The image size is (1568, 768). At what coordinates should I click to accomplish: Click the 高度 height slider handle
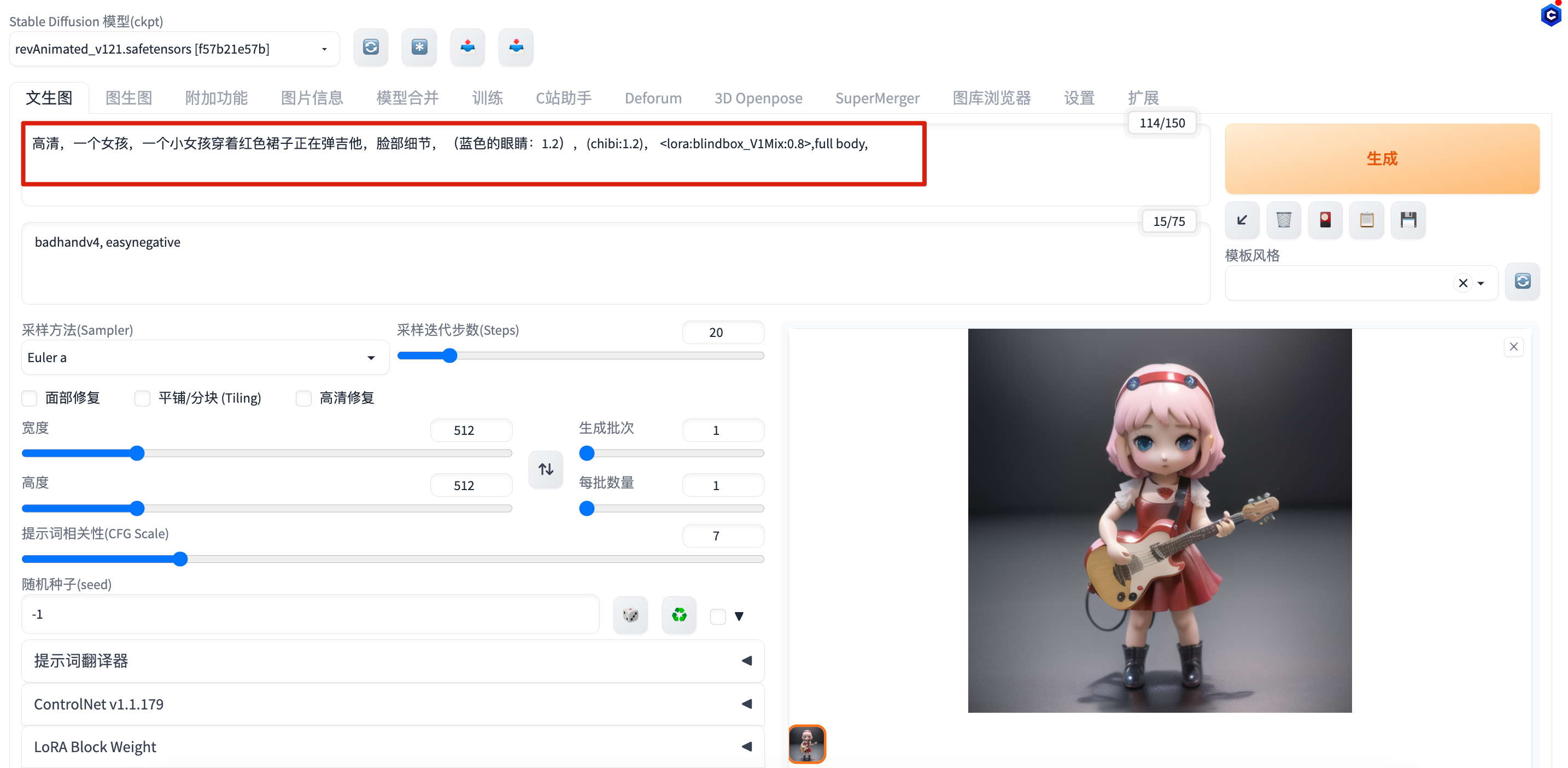point(138,509)
